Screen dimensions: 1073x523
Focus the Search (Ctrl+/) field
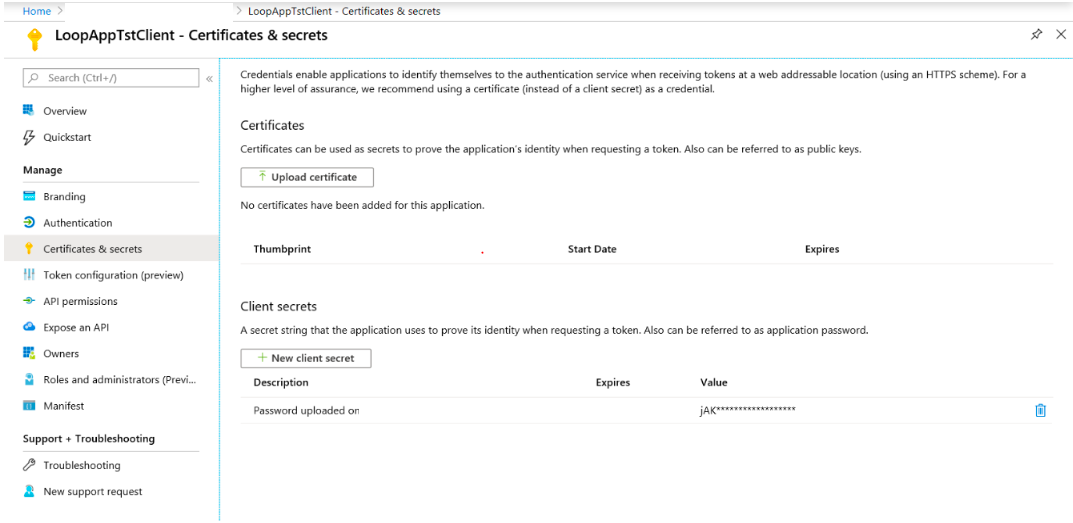pos(111,78)
